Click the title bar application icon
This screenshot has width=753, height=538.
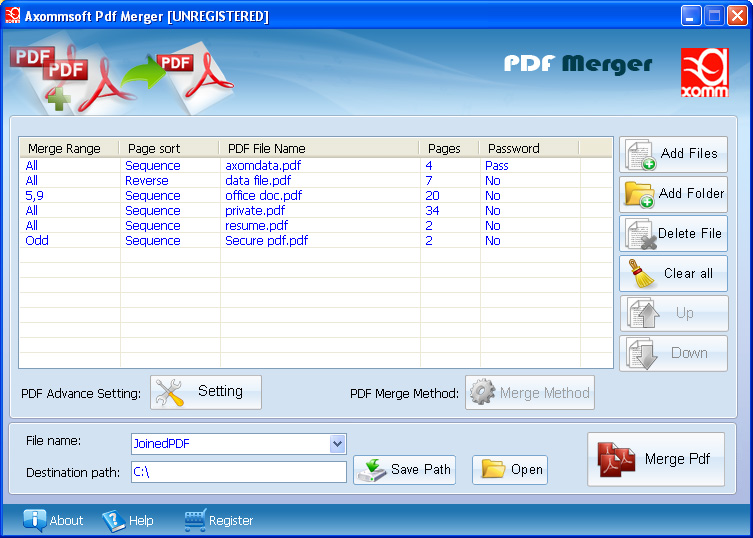coord(12,15)
